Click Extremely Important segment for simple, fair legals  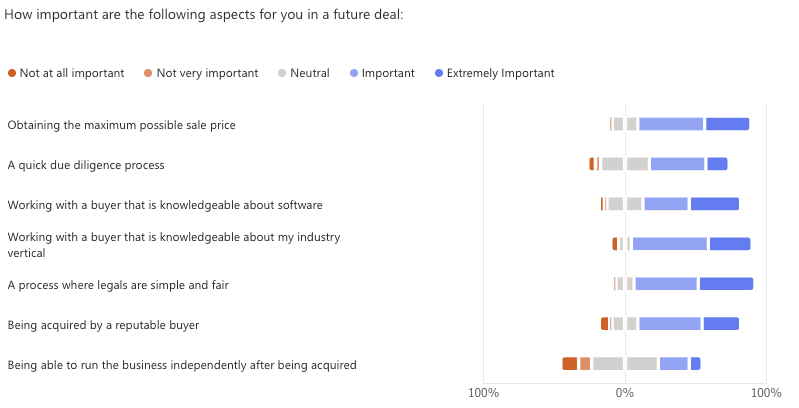click(726, 284)
